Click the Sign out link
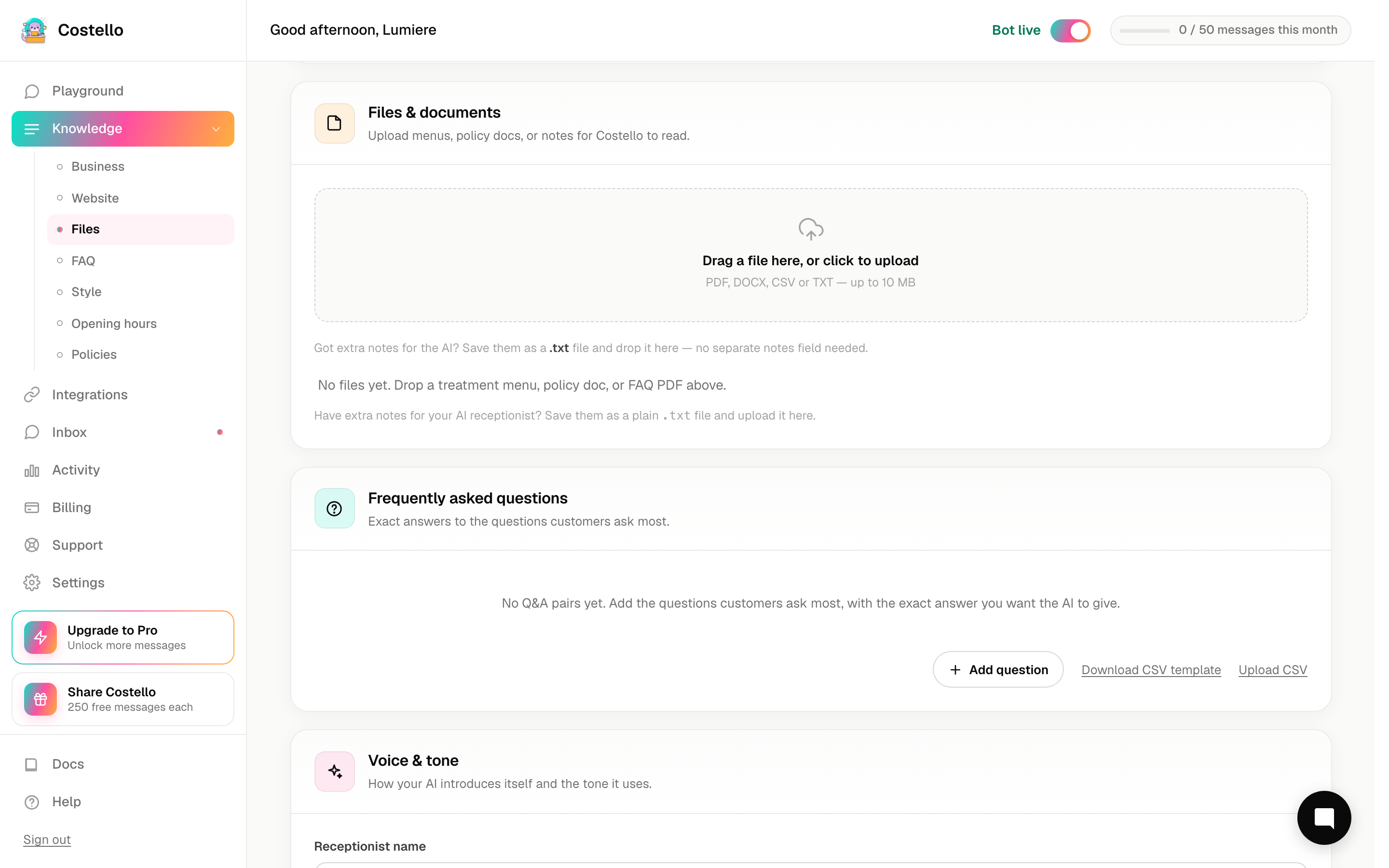This screenshot has height=868, width=1389. (x=47, y=840)
